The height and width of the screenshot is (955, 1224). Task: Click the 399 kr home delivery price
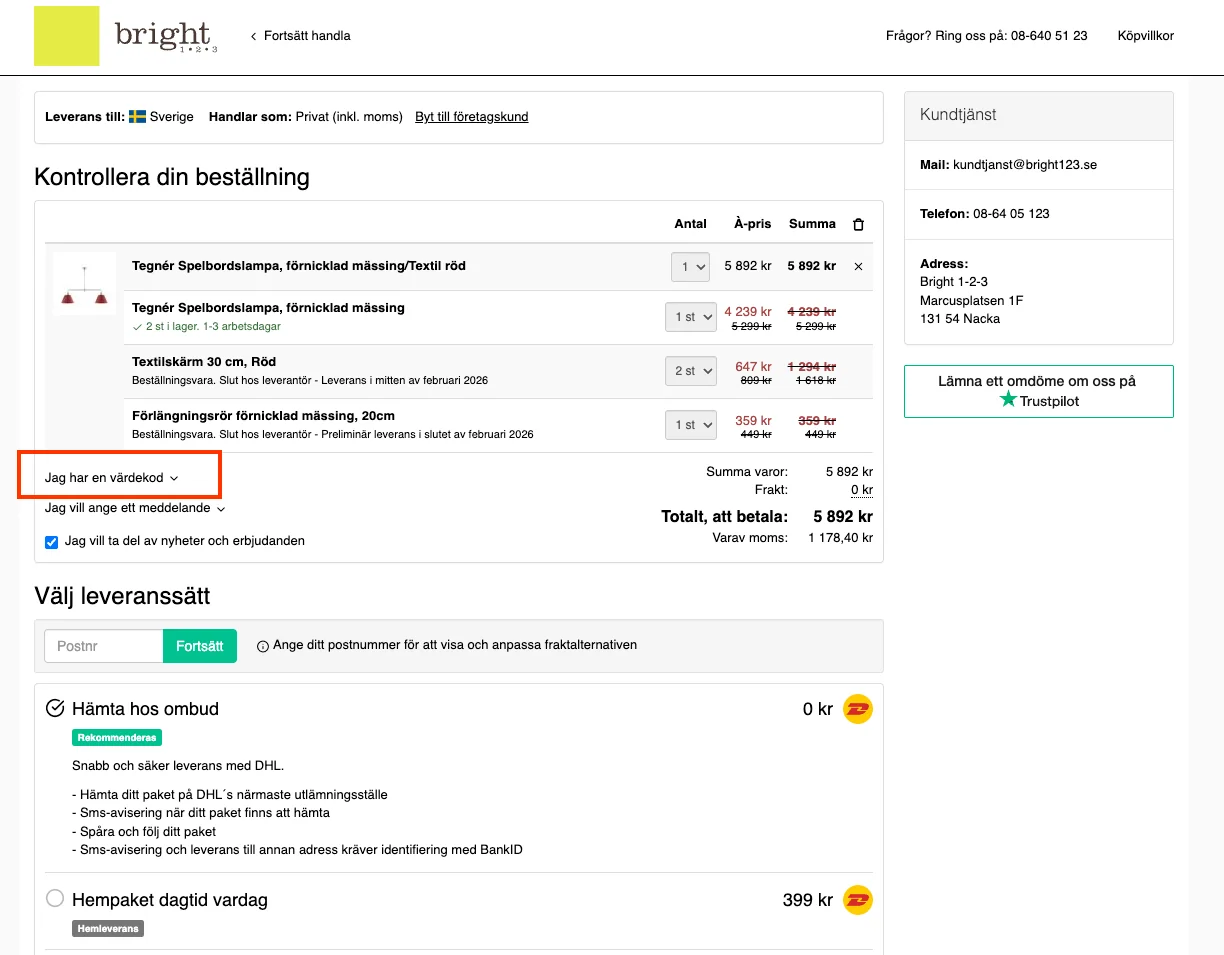coord(808,900)
